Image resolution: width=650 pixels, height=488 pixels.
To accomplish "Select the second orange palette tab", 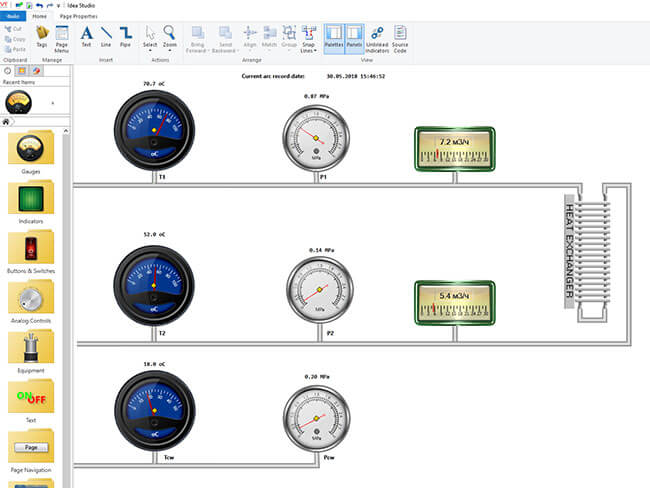I will (x=22, y=71).
